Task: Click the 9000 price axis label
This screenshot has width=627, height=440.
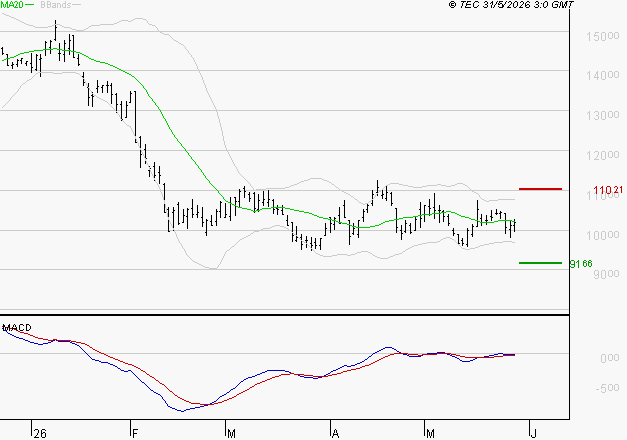Action: [x=606, y=274]
